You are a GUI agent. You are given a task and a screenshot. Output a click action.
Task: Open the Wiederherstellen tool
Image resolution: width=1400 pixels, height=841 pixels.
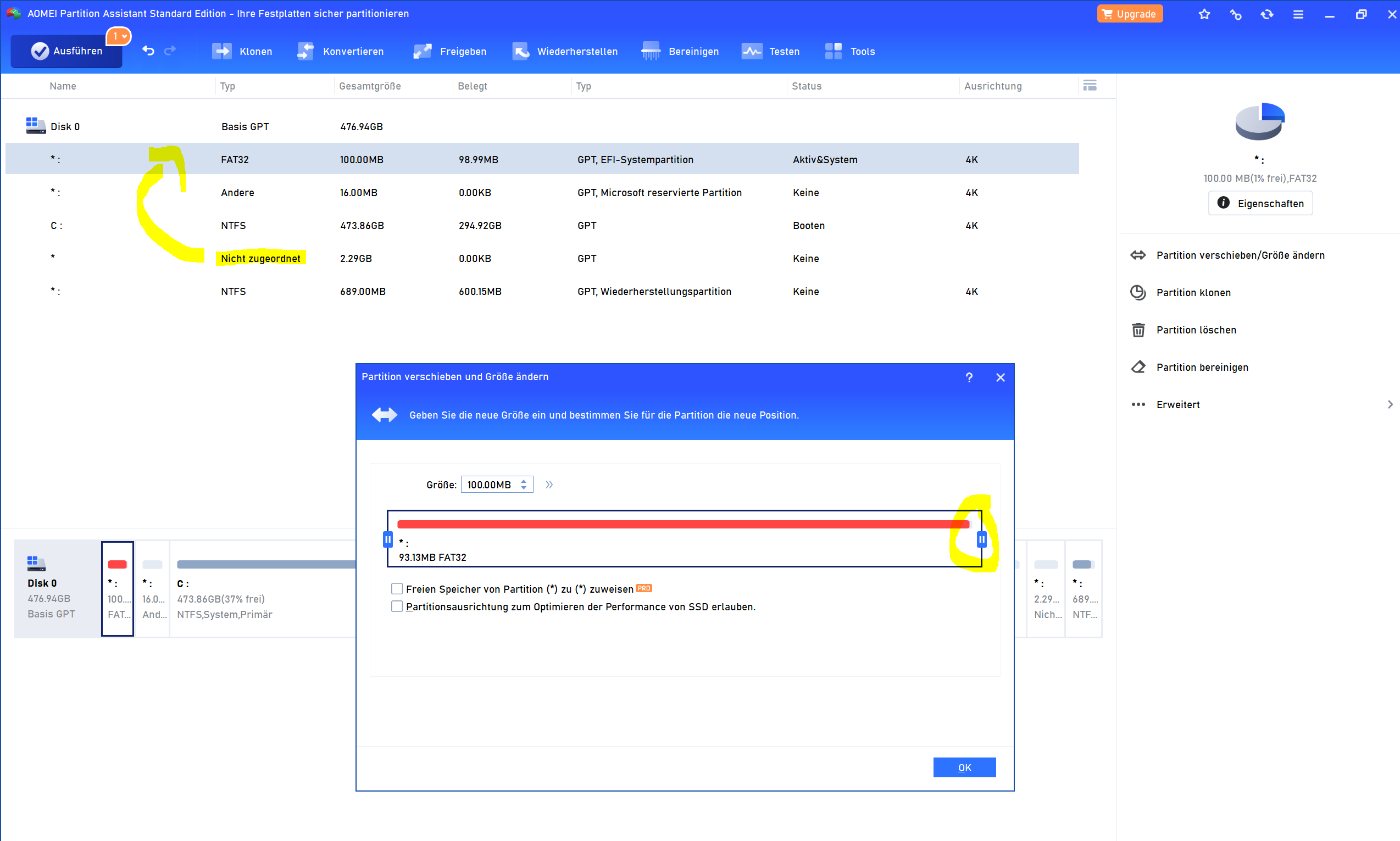(x=520, y=51)
